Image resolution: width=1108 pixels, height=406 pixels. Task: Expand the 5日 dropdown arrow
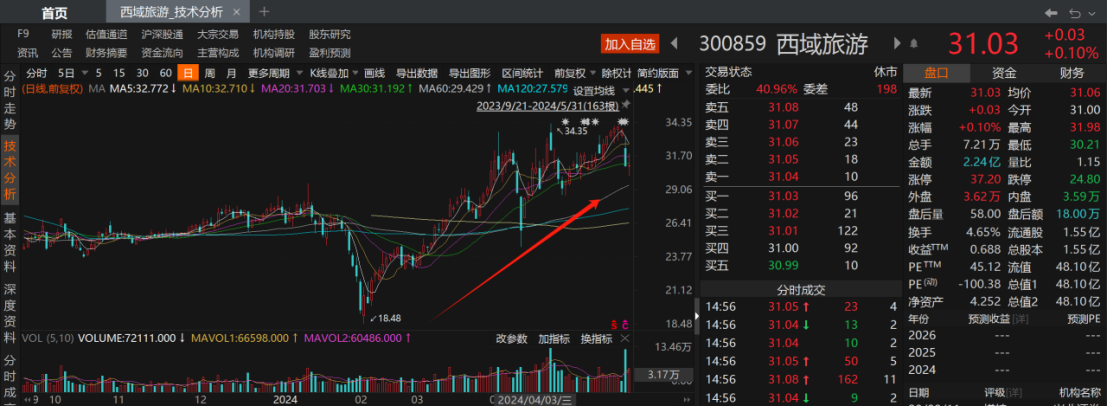[x=85, y=73]
